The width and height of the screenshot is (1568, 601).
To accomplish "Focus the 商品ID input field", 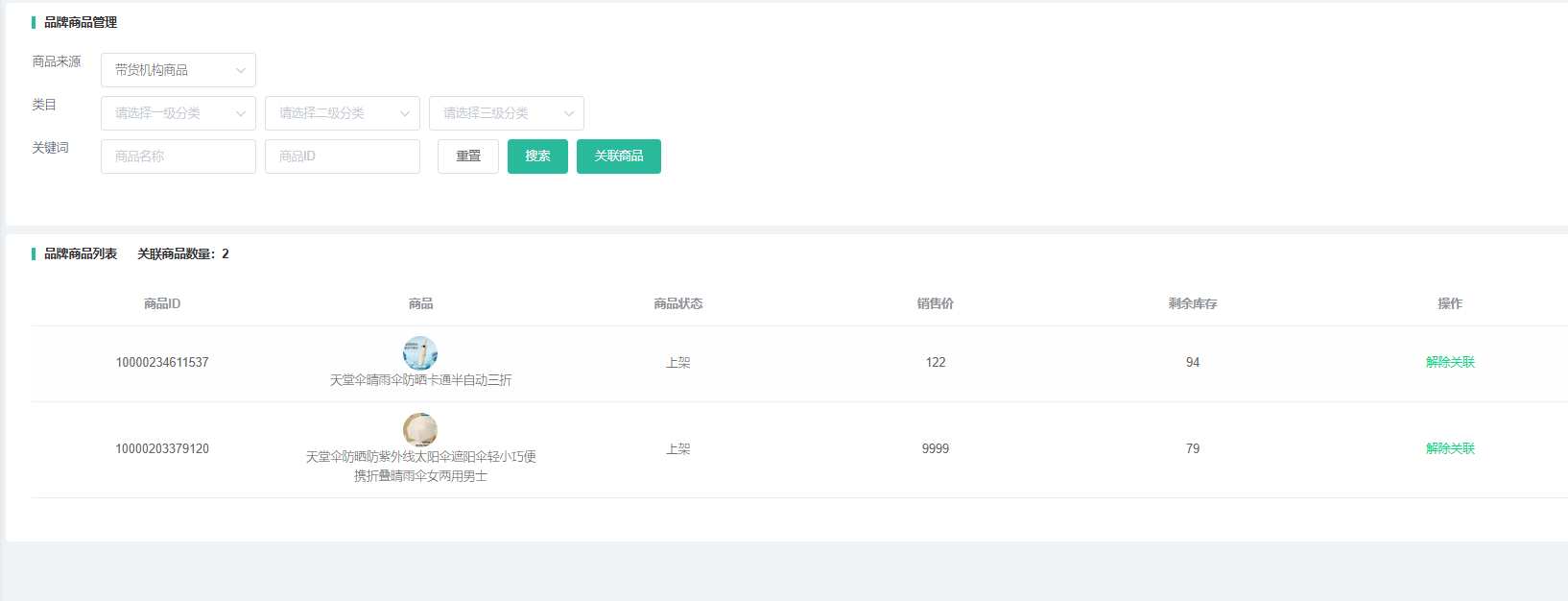I will pos(343,156).
